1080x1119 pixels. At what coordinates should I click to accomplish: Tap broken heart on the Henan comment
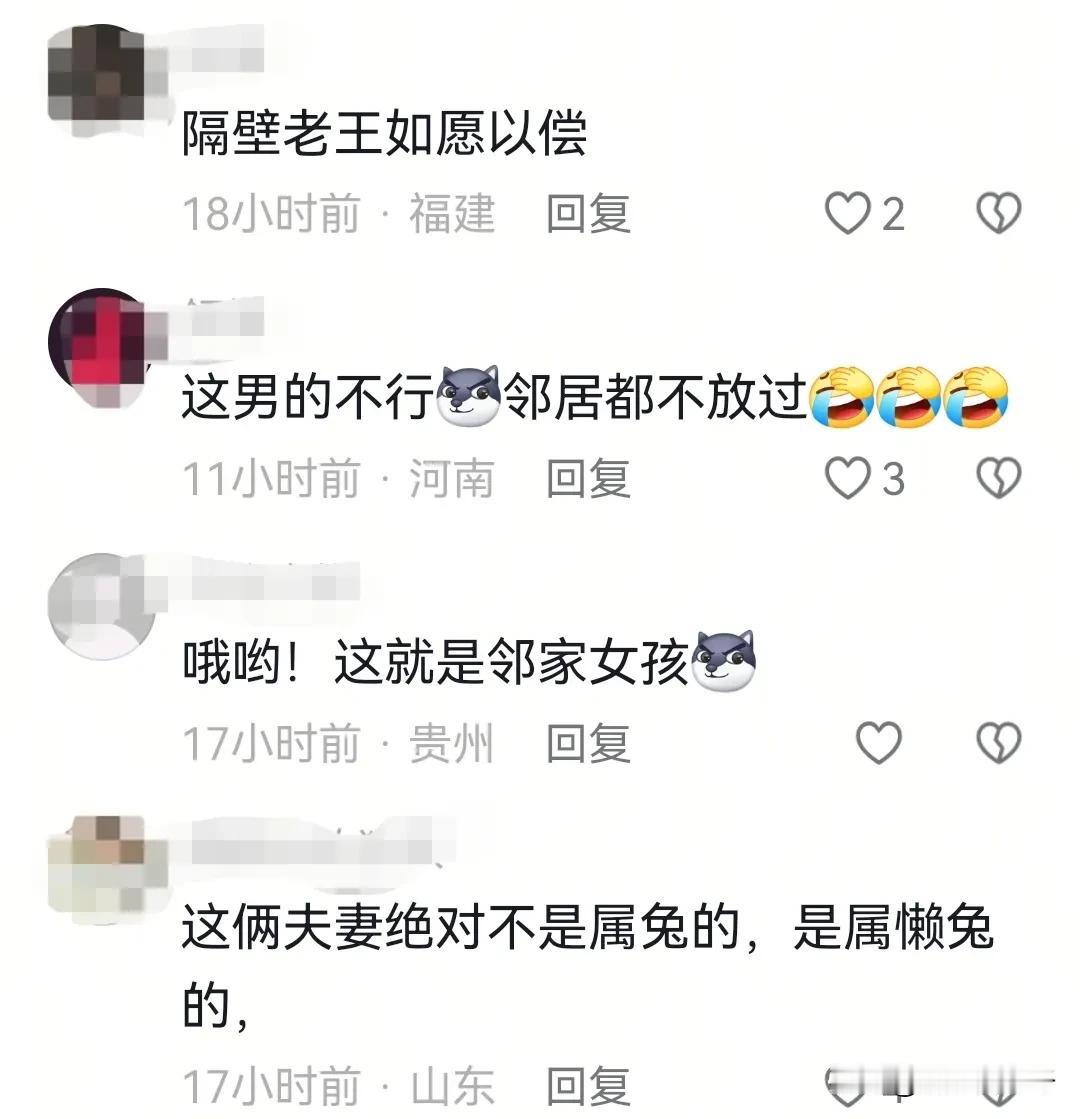(x=999, y=478)
